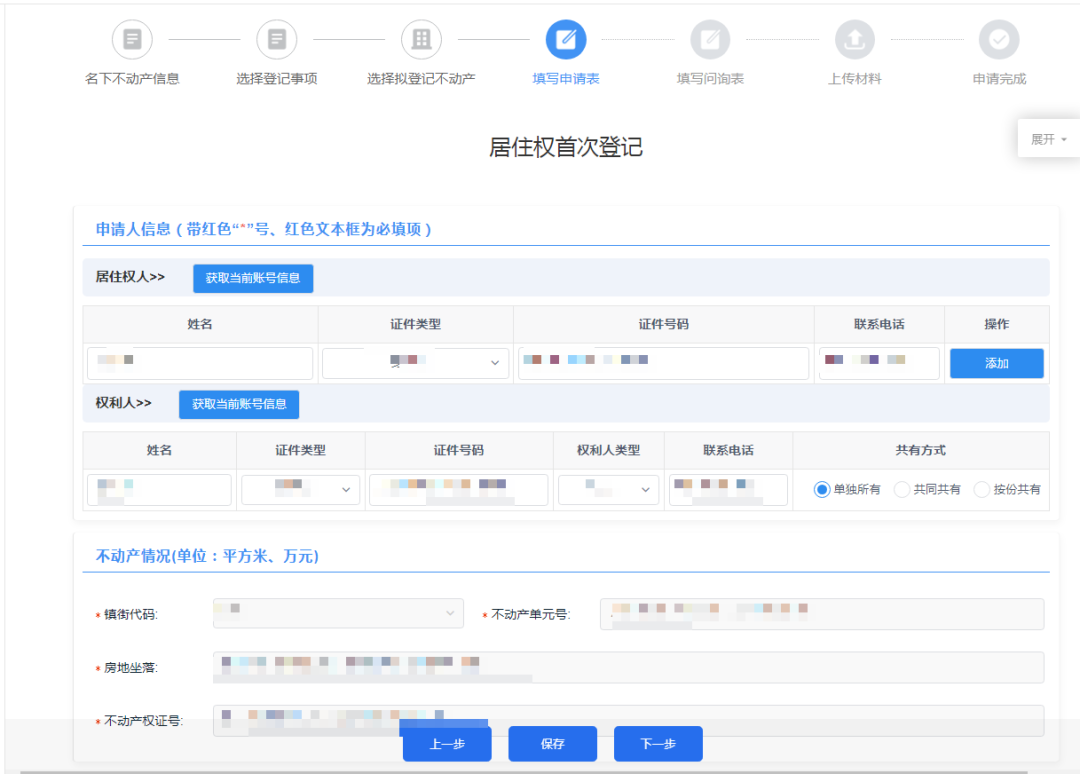Click the 申请完成 checkmark icon
This screenshot has width=1080, height=774.
(999, 38)
